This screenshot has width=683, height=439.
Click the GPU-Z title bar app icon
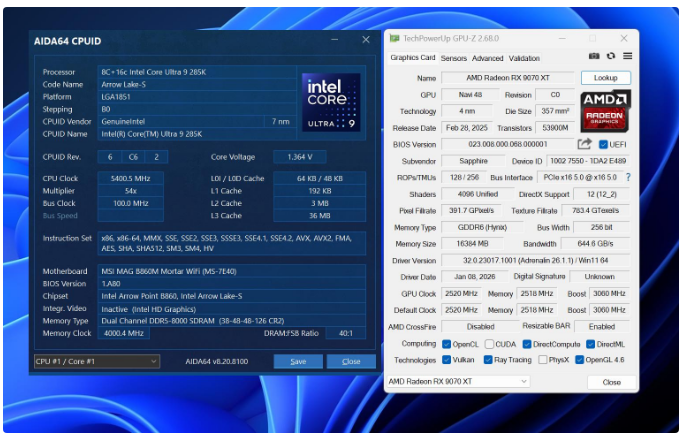pyautogui.click(x=394, y=38)
